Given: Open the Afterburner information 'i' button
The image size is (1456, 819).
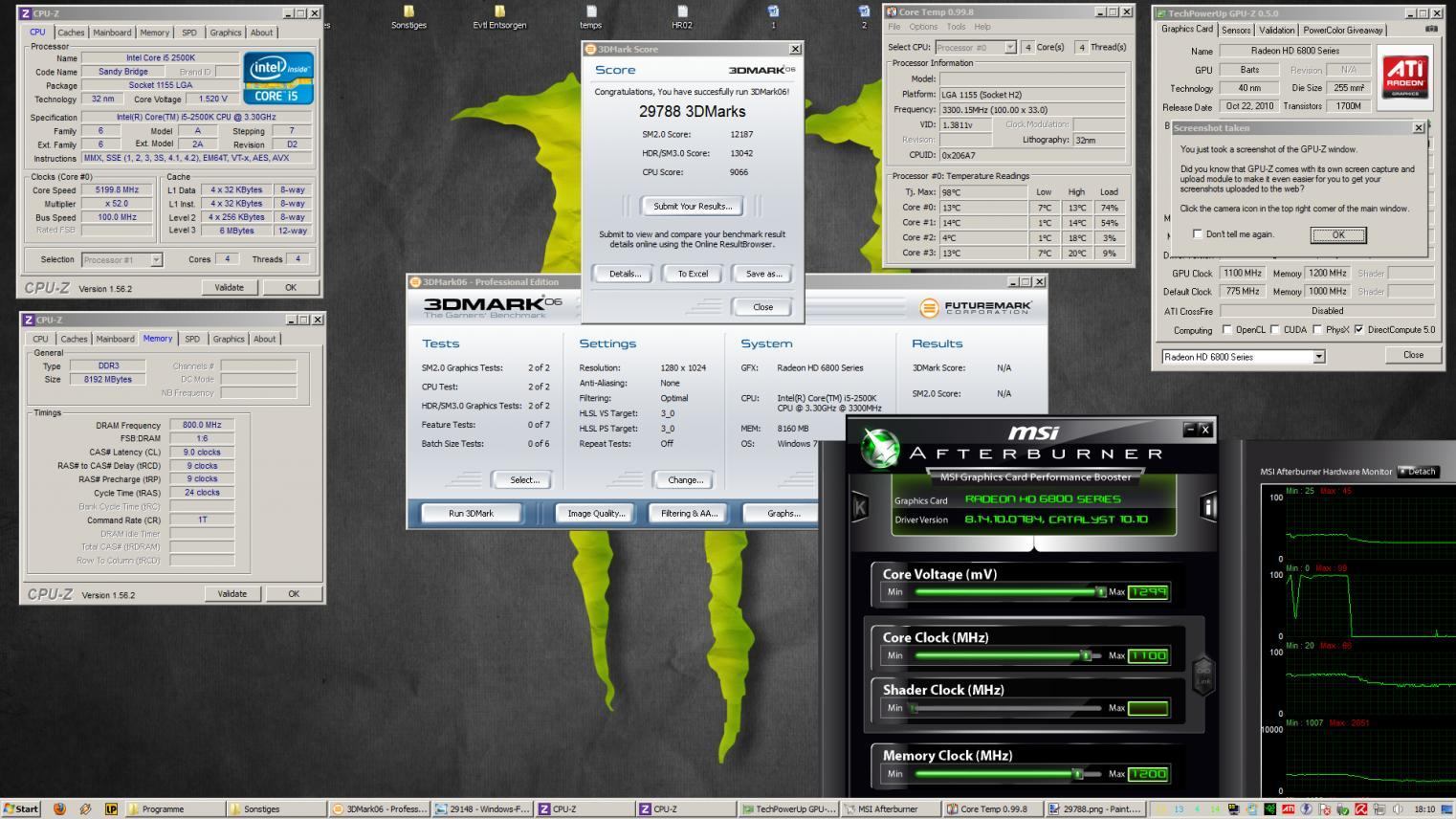Looking at the screenshot, I should pyautogui.click(x=1208, y=506).
